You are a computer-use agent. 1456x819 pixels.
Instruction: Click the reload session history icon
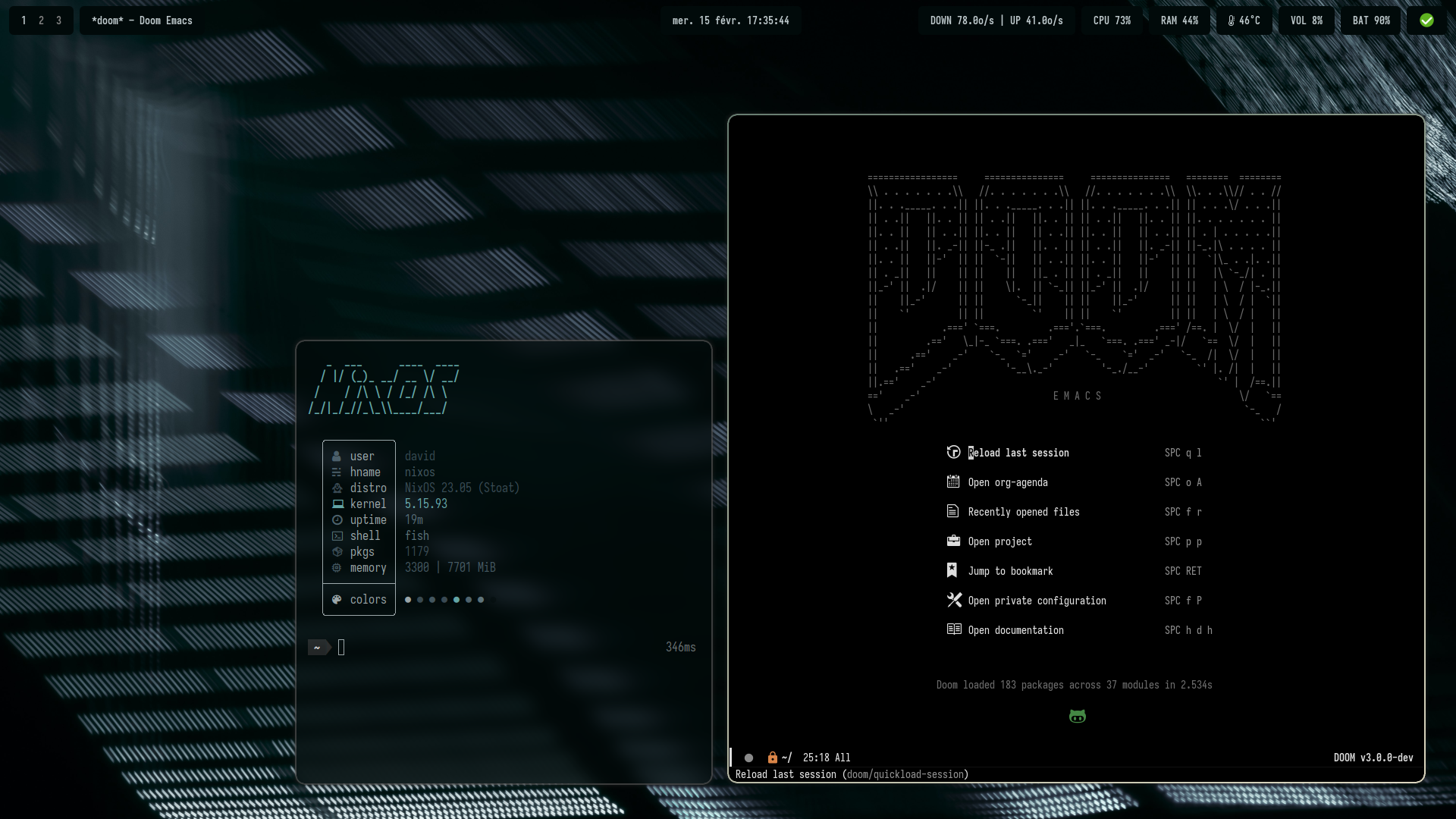point(954,452)
